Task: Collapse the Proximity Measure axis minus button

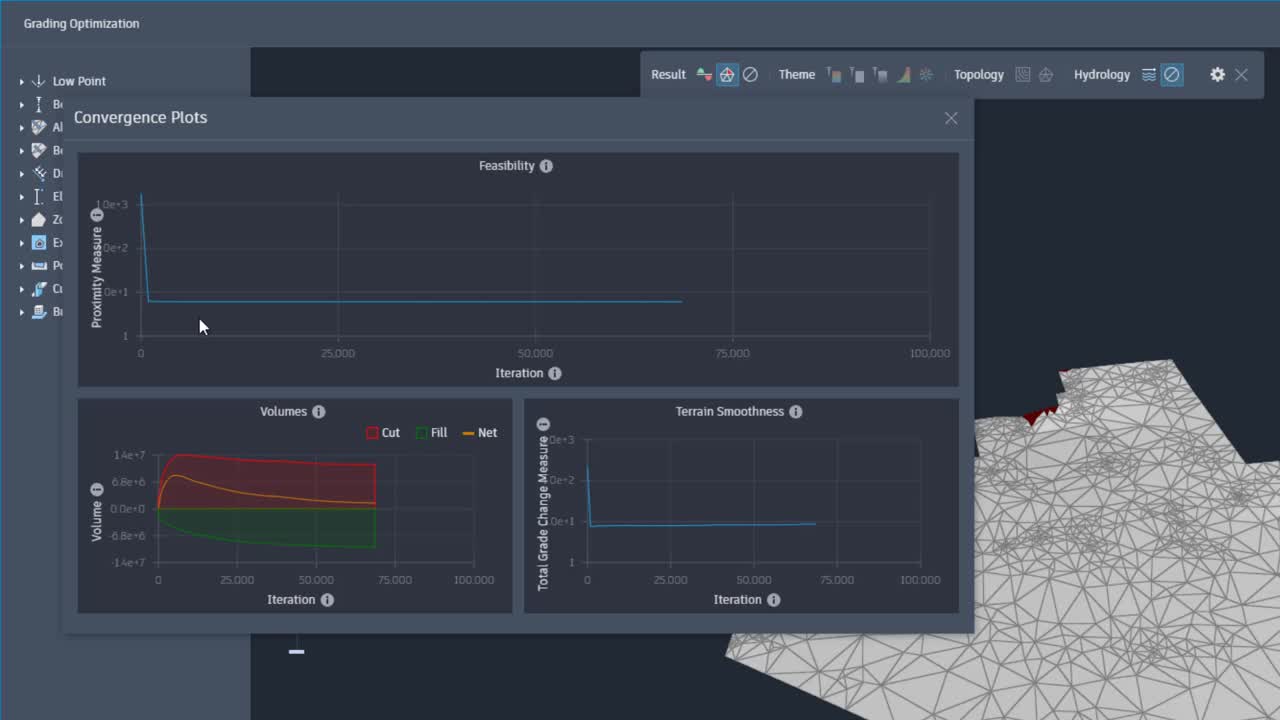Action: click(97, 215)
